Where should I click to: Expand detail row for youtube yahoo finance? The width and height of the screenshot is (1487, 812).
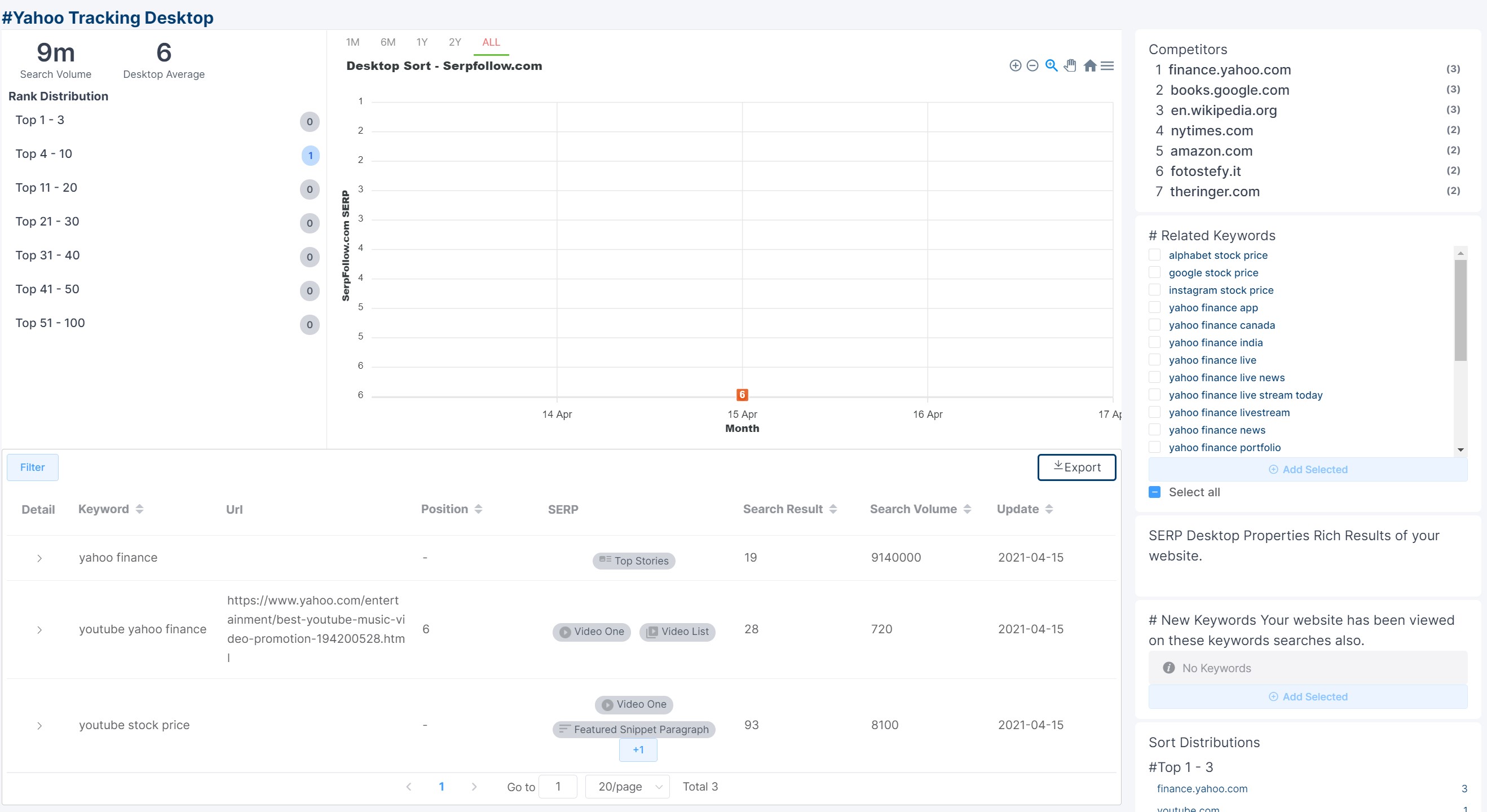39,630
